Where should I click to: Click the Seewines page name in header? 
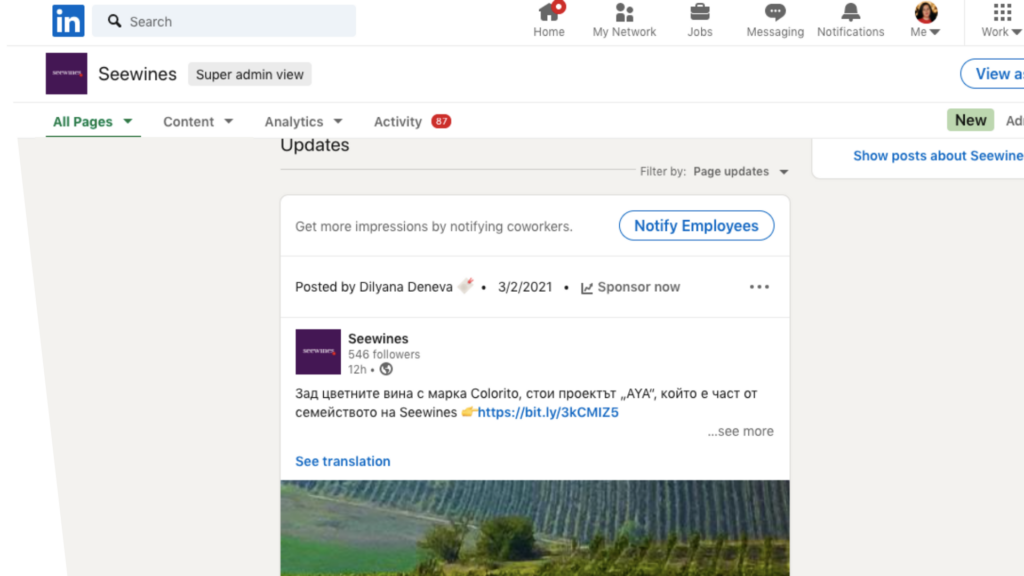[x=137, y=74]
